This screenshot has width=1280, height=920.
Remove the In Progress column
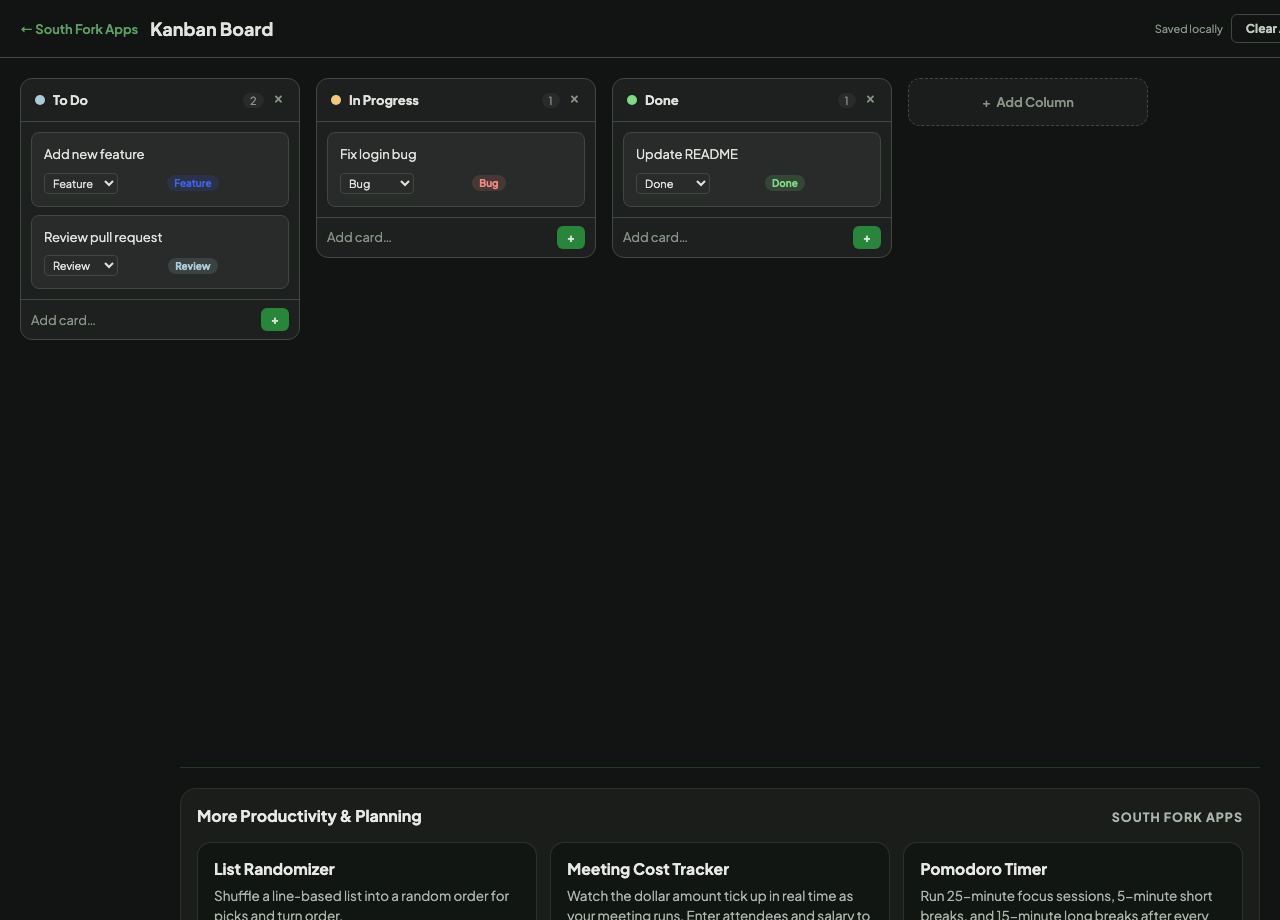[x=574, y=100]
